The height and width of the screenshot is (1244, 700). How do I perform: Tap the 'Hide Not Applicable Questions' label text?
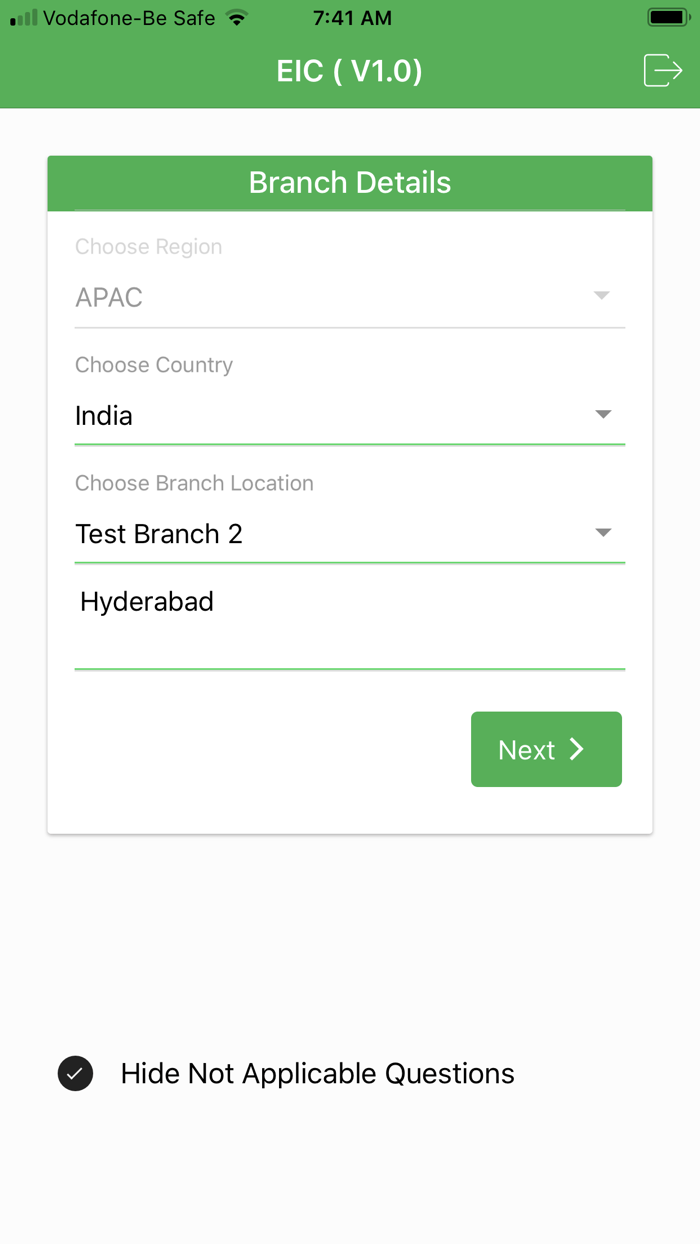click(317, 1073)
